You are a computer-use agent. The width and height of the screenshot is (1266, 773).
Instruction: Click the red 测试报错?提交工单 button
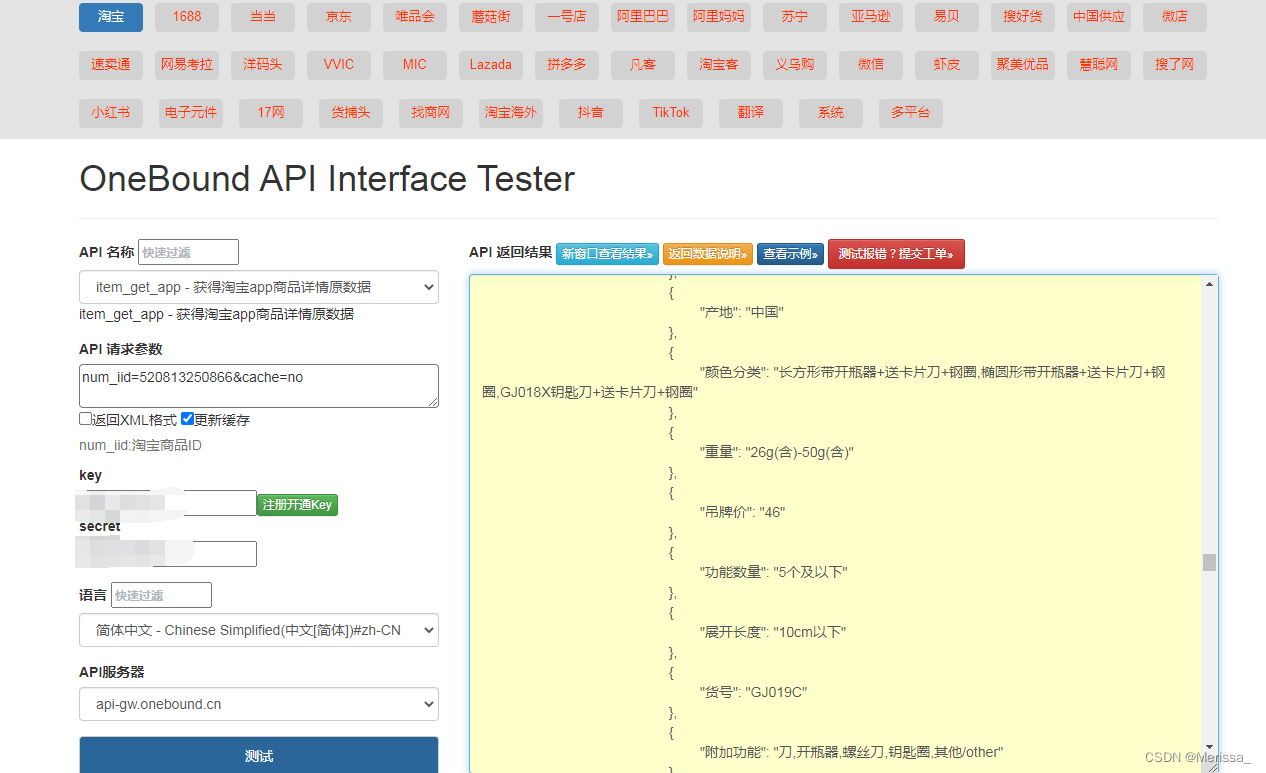coord(896,254)
